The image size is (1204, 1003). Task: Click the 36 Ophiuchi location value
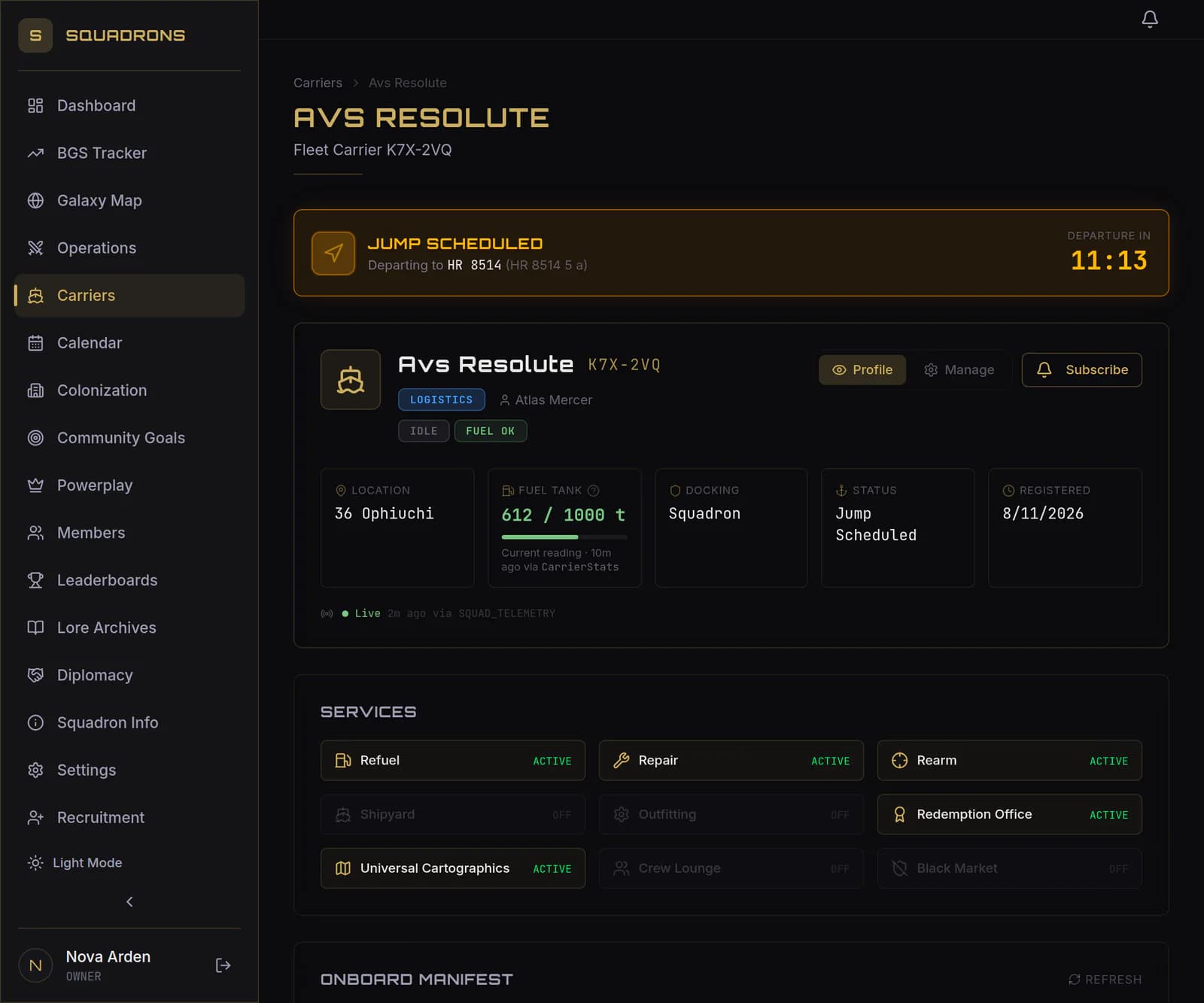click(384, 513)
